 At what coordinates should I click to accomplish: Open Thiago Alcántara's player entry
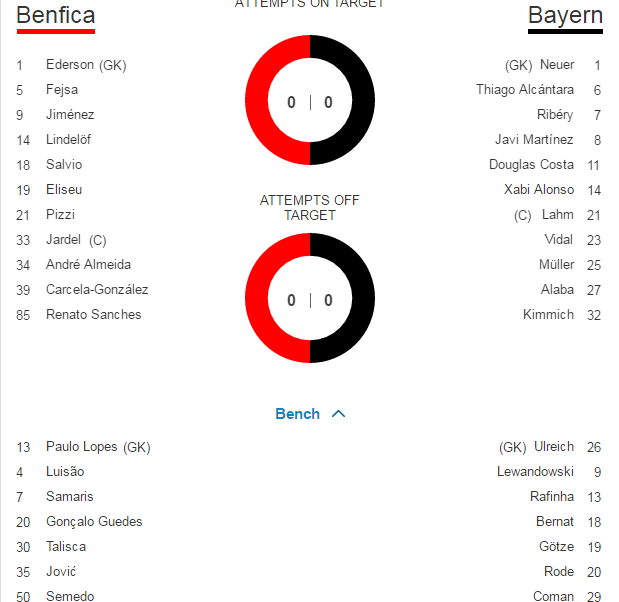pos(525,90)
